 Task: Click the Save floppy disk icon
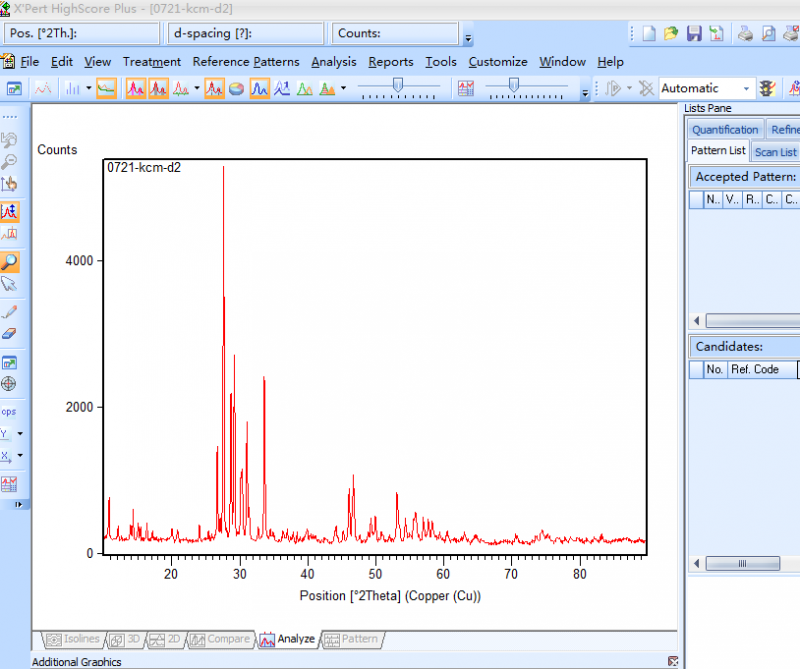tap(694, 33)
